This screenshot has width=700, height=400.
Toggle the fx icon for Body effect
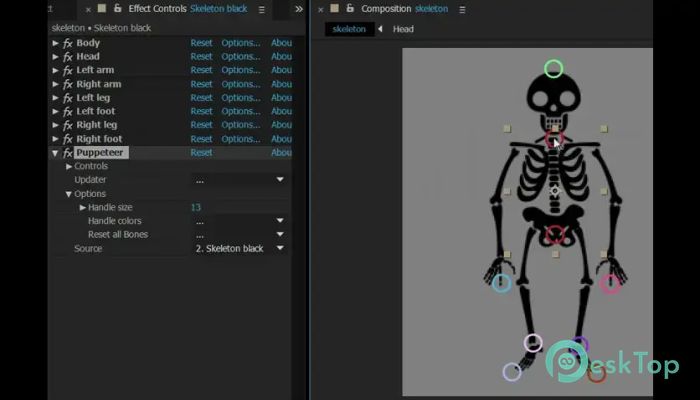pos(67,43)
